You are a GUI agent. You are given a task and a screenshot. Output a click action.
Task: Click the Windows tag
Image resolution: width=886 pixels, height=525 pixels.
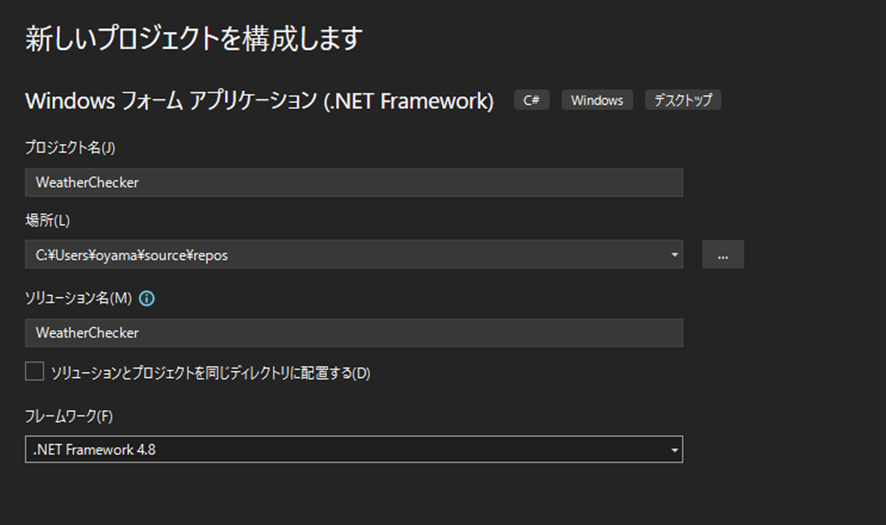tap(597, 100)
